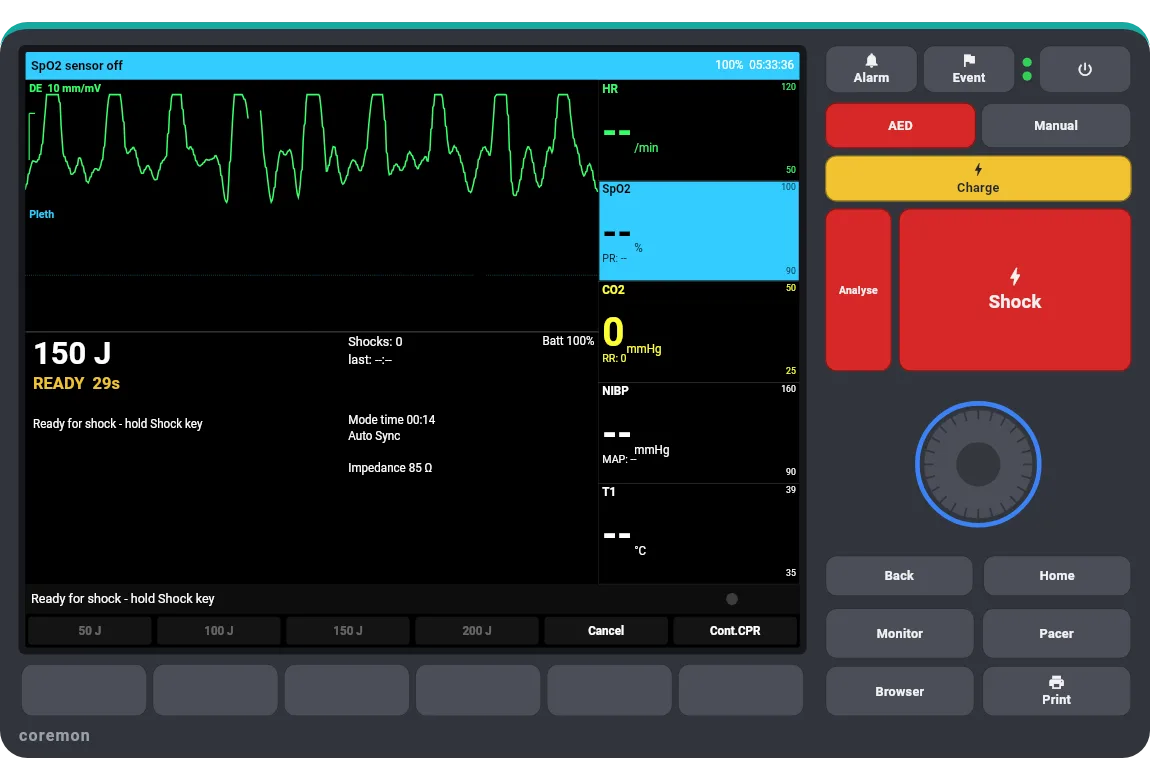Screen dimensions: 1150x780
Task: Click the rotary selection knob
Action: click(x=978, y=464)
